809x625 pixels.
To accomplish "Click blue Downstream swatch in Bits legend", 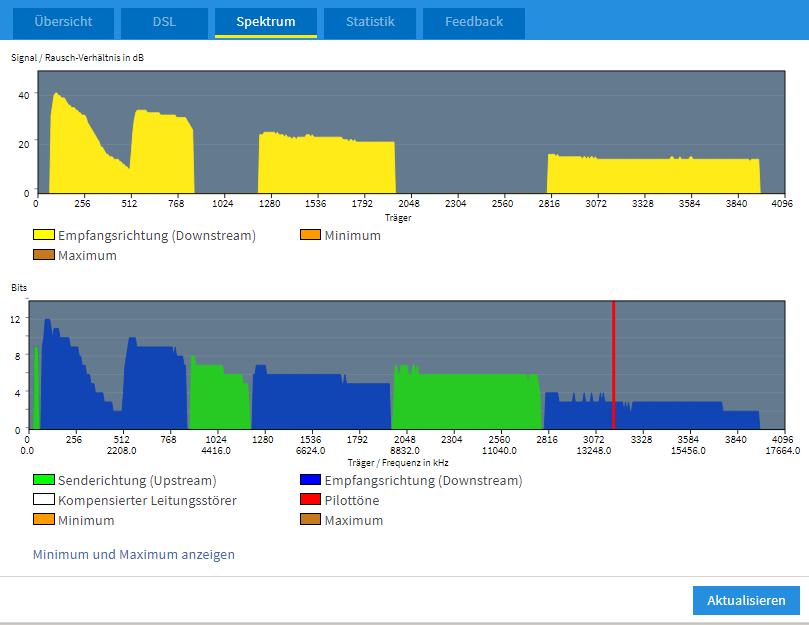I will 310,481.
